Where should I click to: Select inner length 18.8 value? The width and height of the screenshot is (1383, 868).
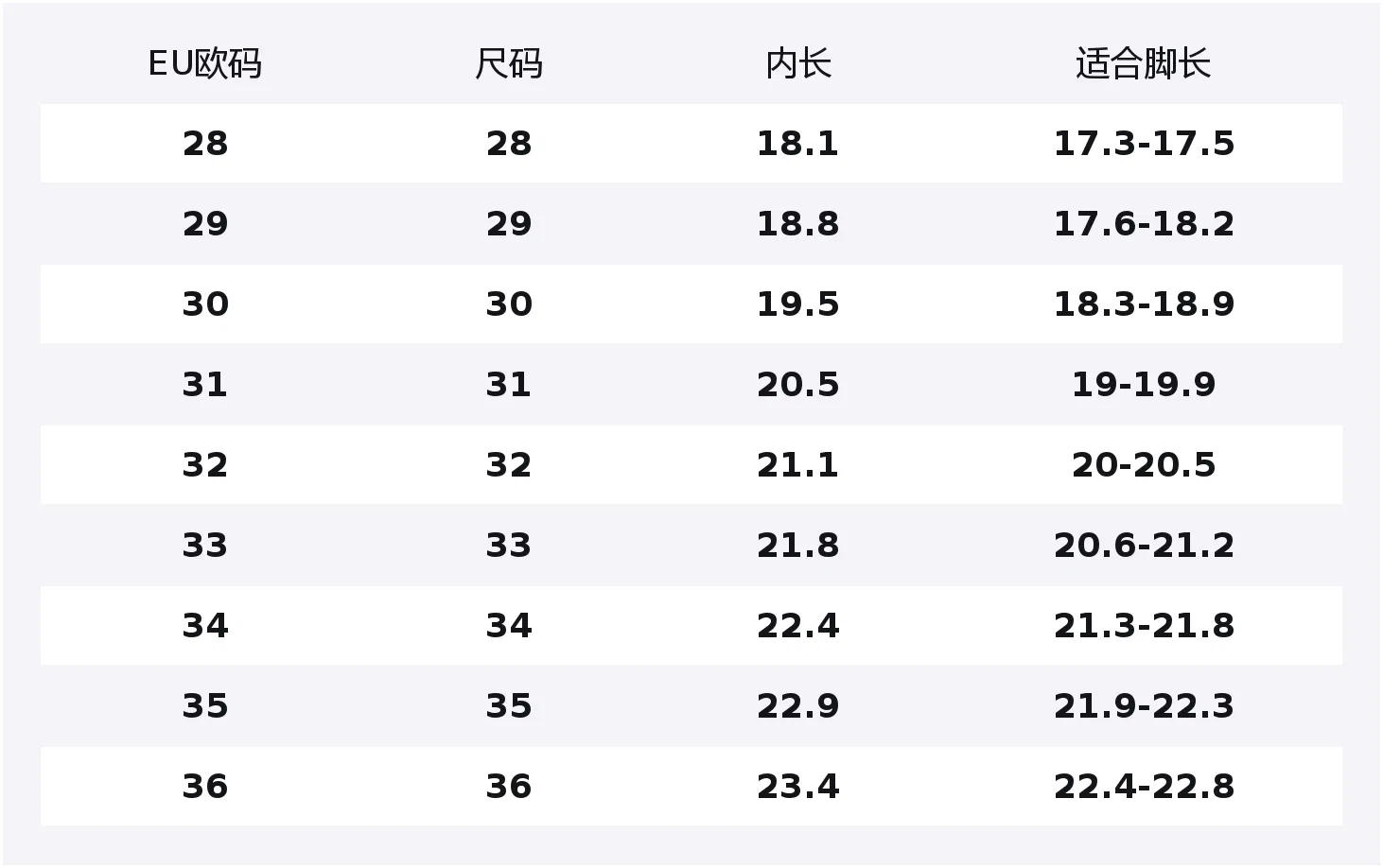[x=798, y=224]
